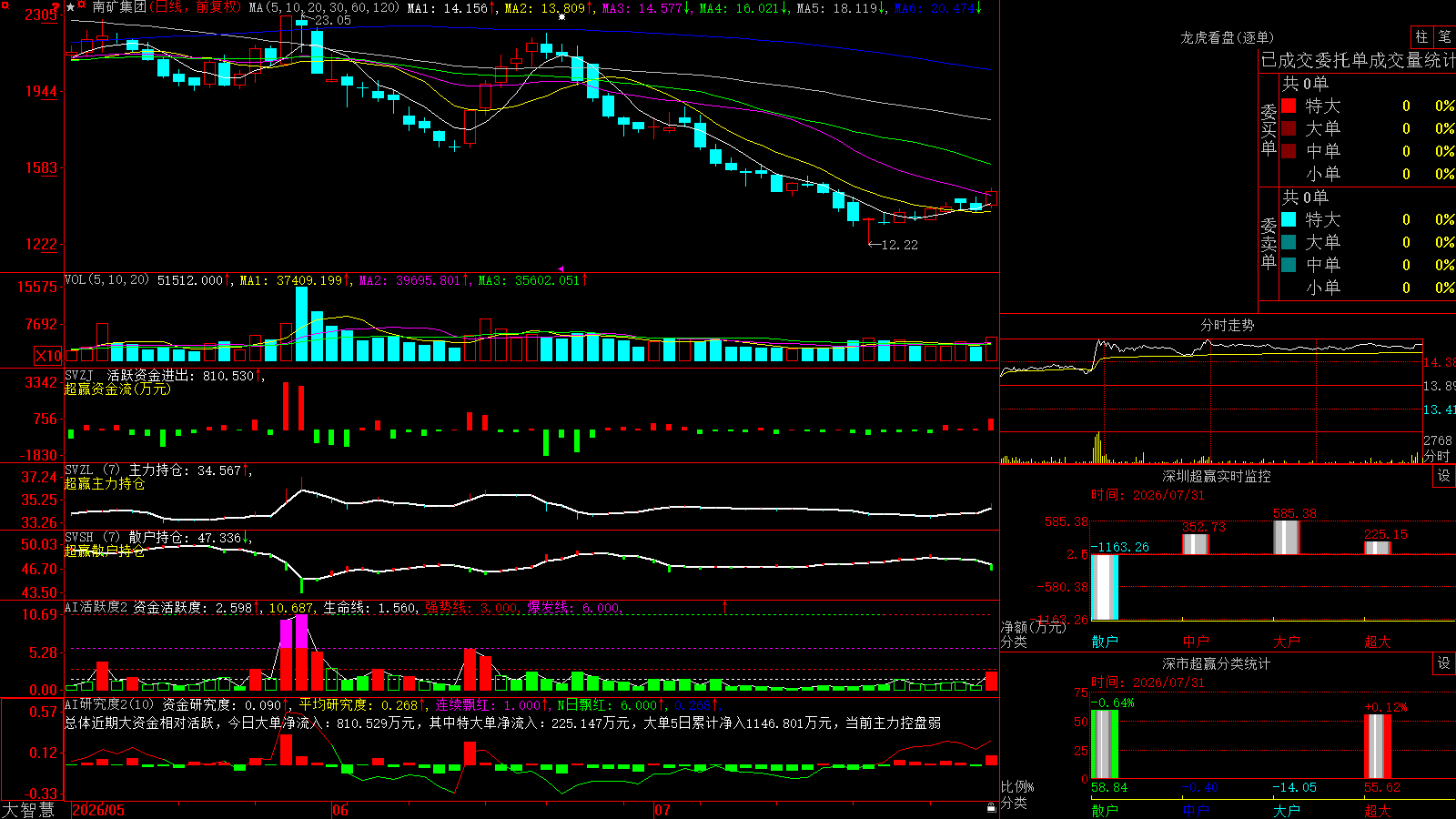The width and height of the screenshot is (1456, 819).
Task: Click the white star marker on the K-line chart
Action: (x=561, y=16)
